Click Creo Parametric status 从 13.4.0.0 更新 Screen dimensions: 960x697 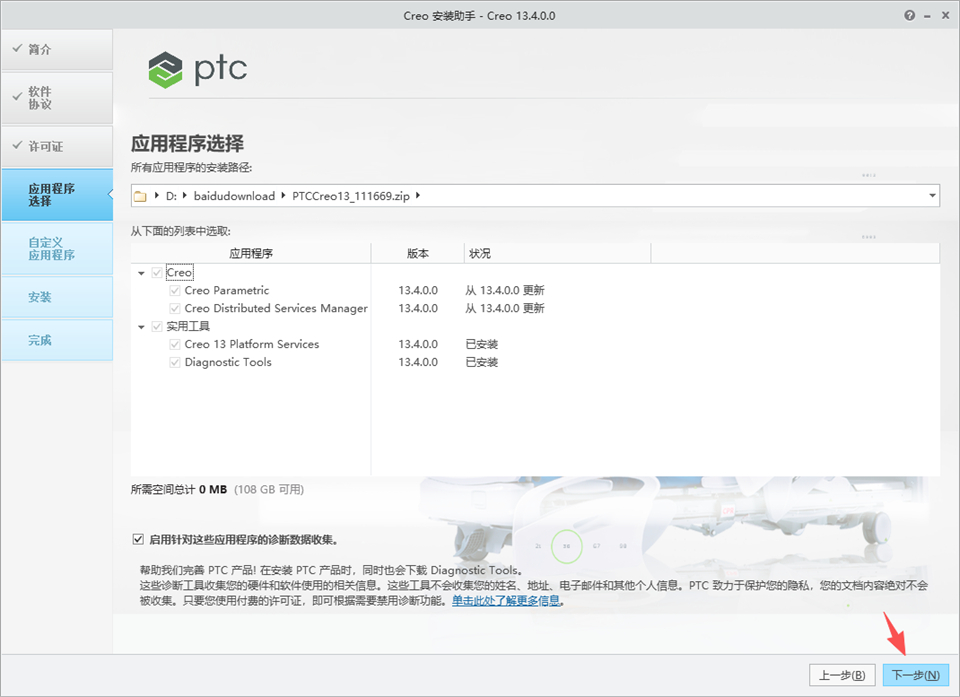point(505,290)
